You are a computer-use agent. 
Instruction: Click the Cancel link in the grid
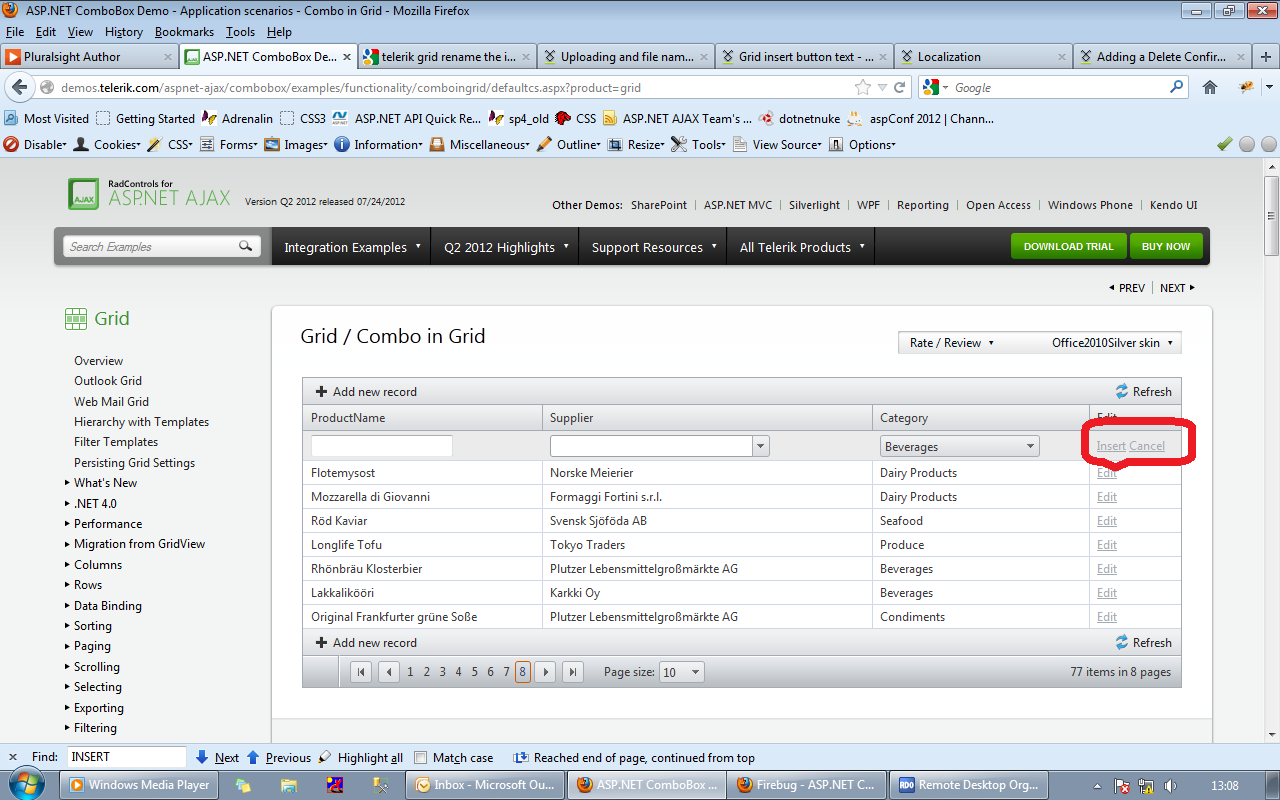1147,446
